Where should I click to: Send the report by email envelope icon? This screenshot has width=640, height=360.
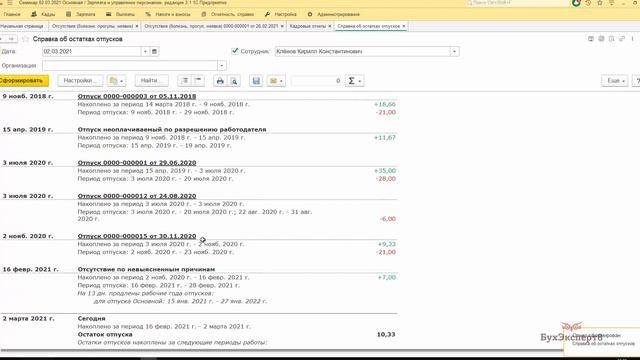[276, 81]
